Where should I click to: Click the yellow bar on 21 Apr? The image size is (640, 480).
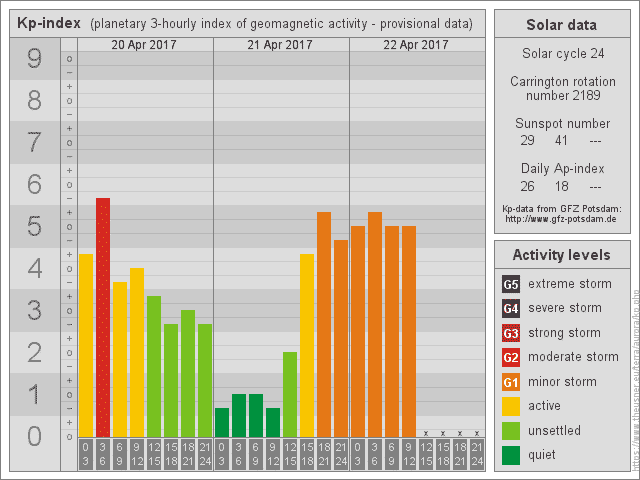click(307, 345)
